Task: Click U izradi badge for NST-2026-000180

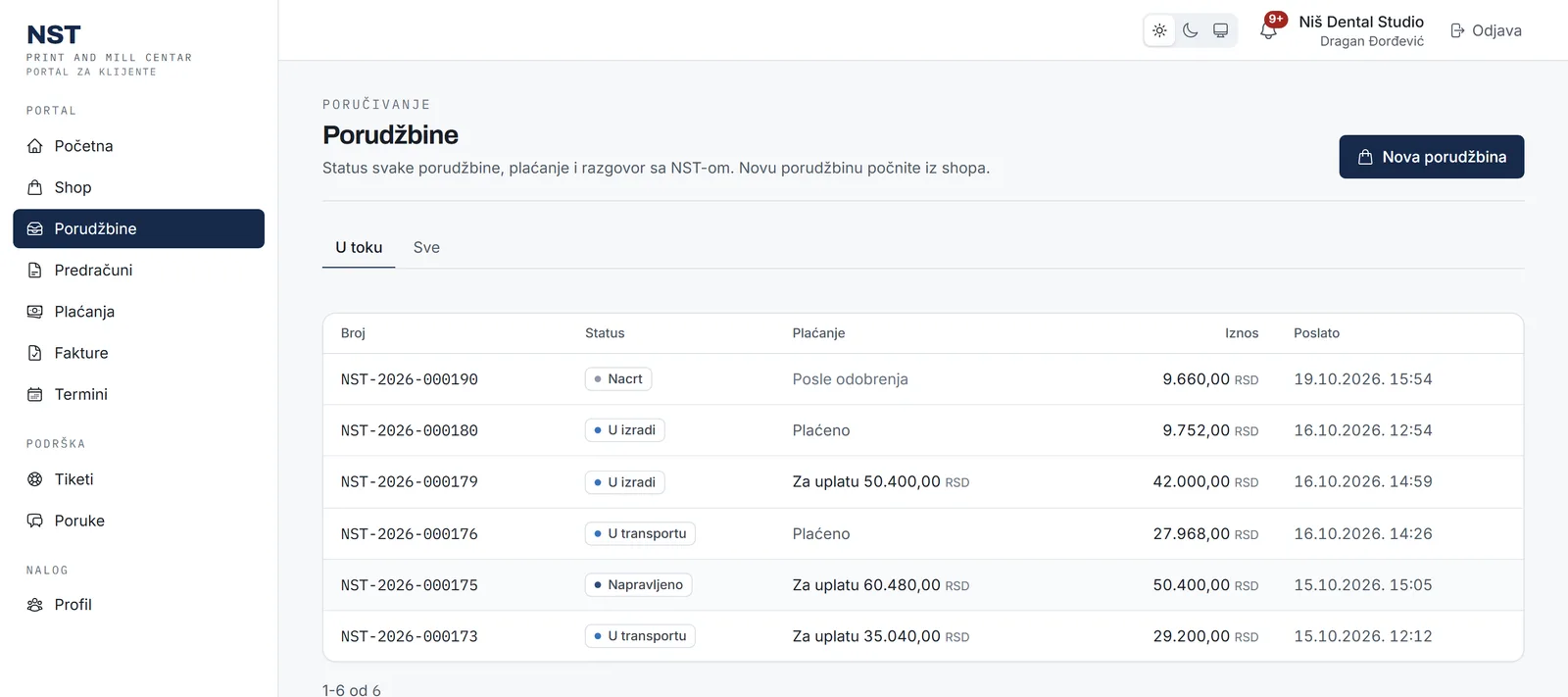Action: pyautogui.click(x=625, y=430)
